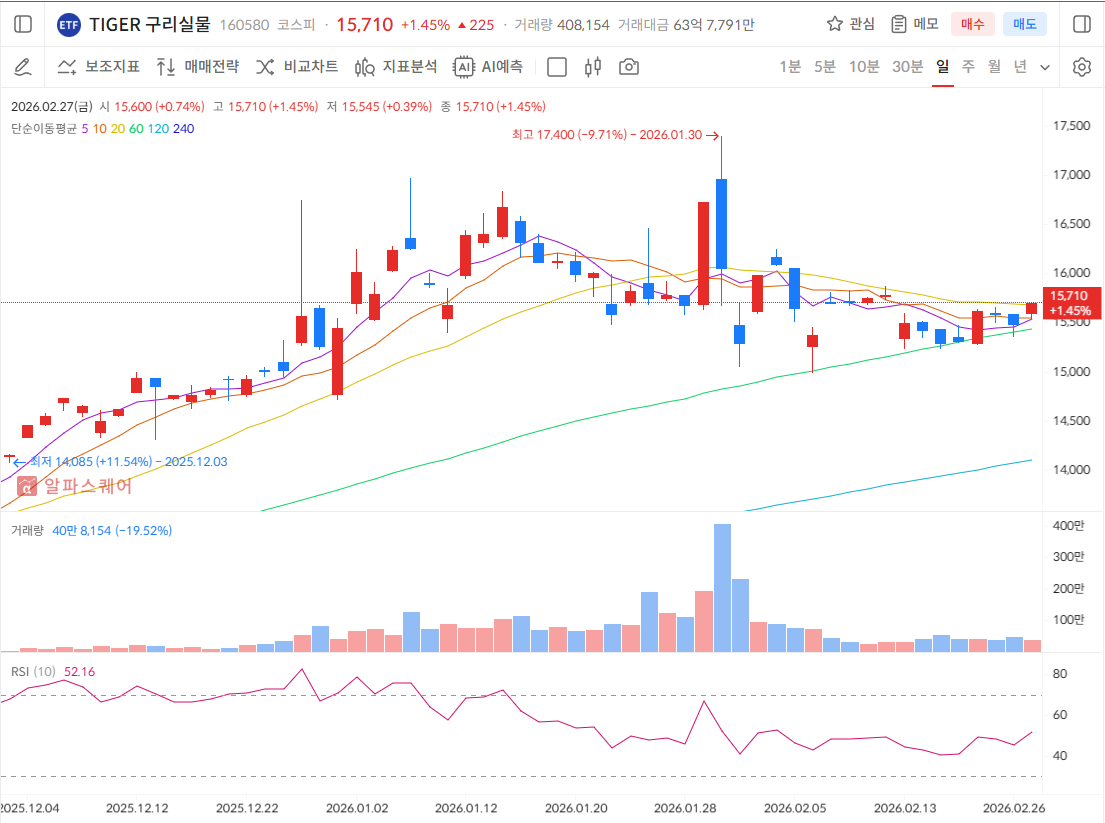Open 보조지표 indicators menu
This screenshot has height=823, width=1105.
(98, 67)
